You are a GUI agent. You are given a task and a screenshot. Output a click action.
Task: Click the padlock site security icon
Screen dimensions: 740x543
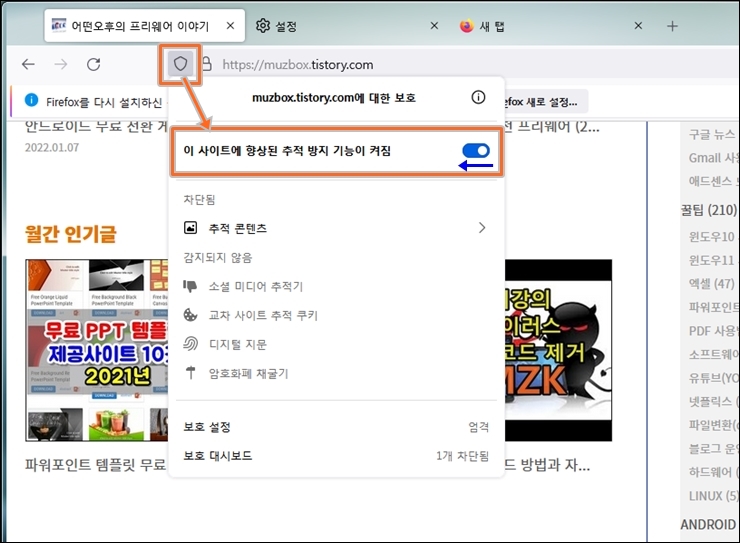tap(206, 64)
